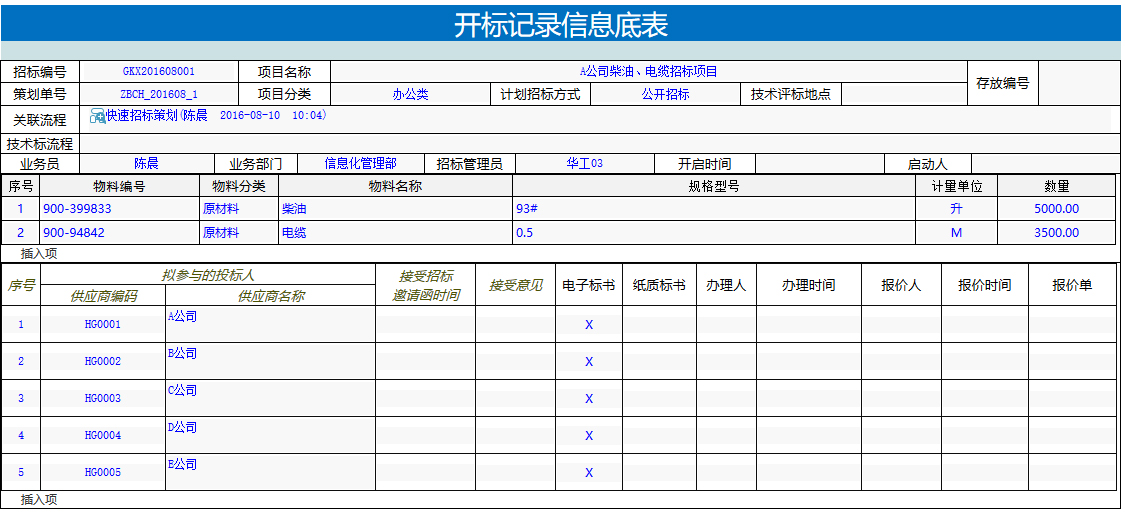This screenshot has height=515, width=1125.
Task: Click supplier name A公司
Action: click(x=182, y=316)
